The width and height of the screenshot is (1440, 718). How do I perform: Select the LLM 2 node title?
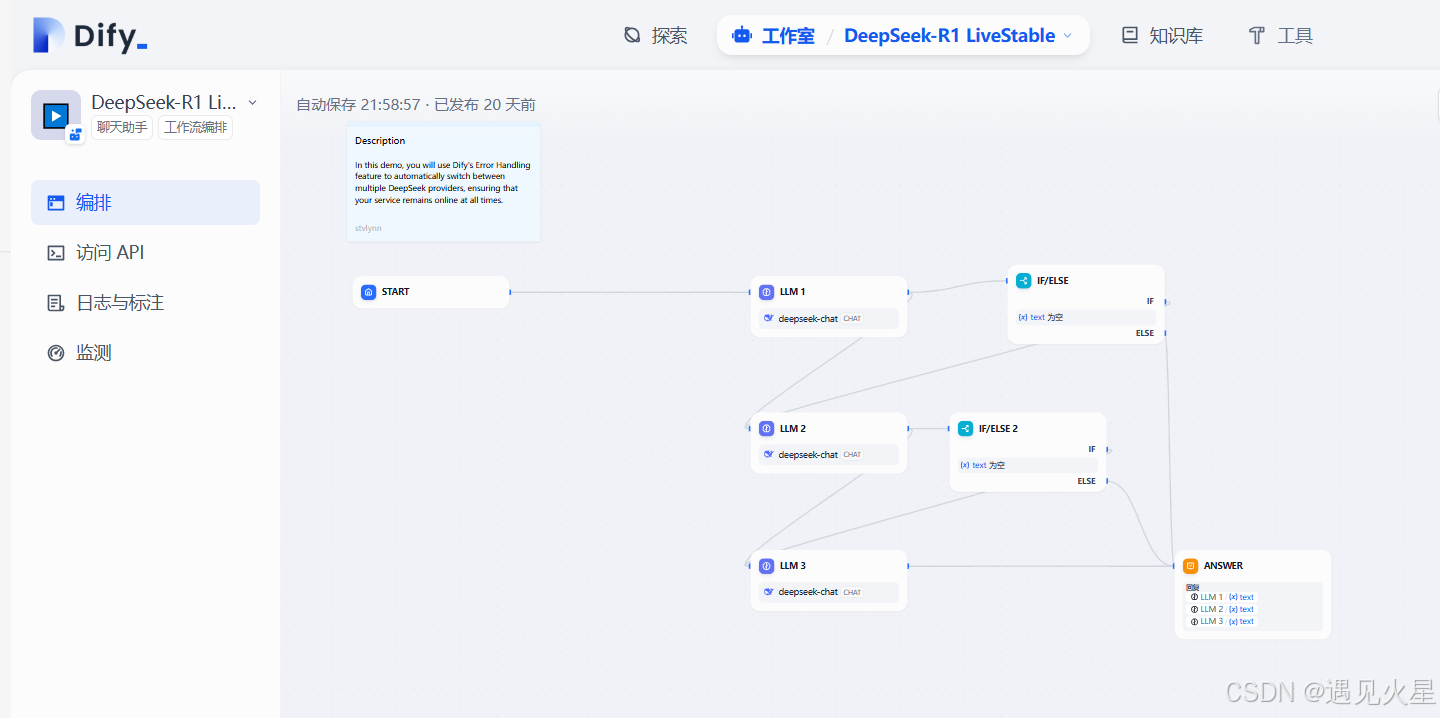pyautogui.click(x=793, y=428)
